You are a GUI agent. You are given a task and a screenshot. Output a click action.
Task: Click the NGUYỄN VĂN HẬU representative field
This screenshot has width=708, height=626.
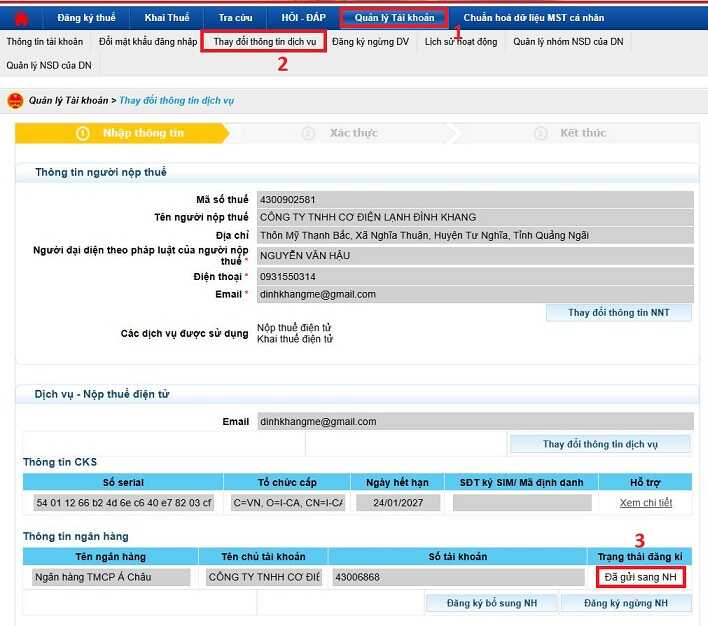click(475, 256)
